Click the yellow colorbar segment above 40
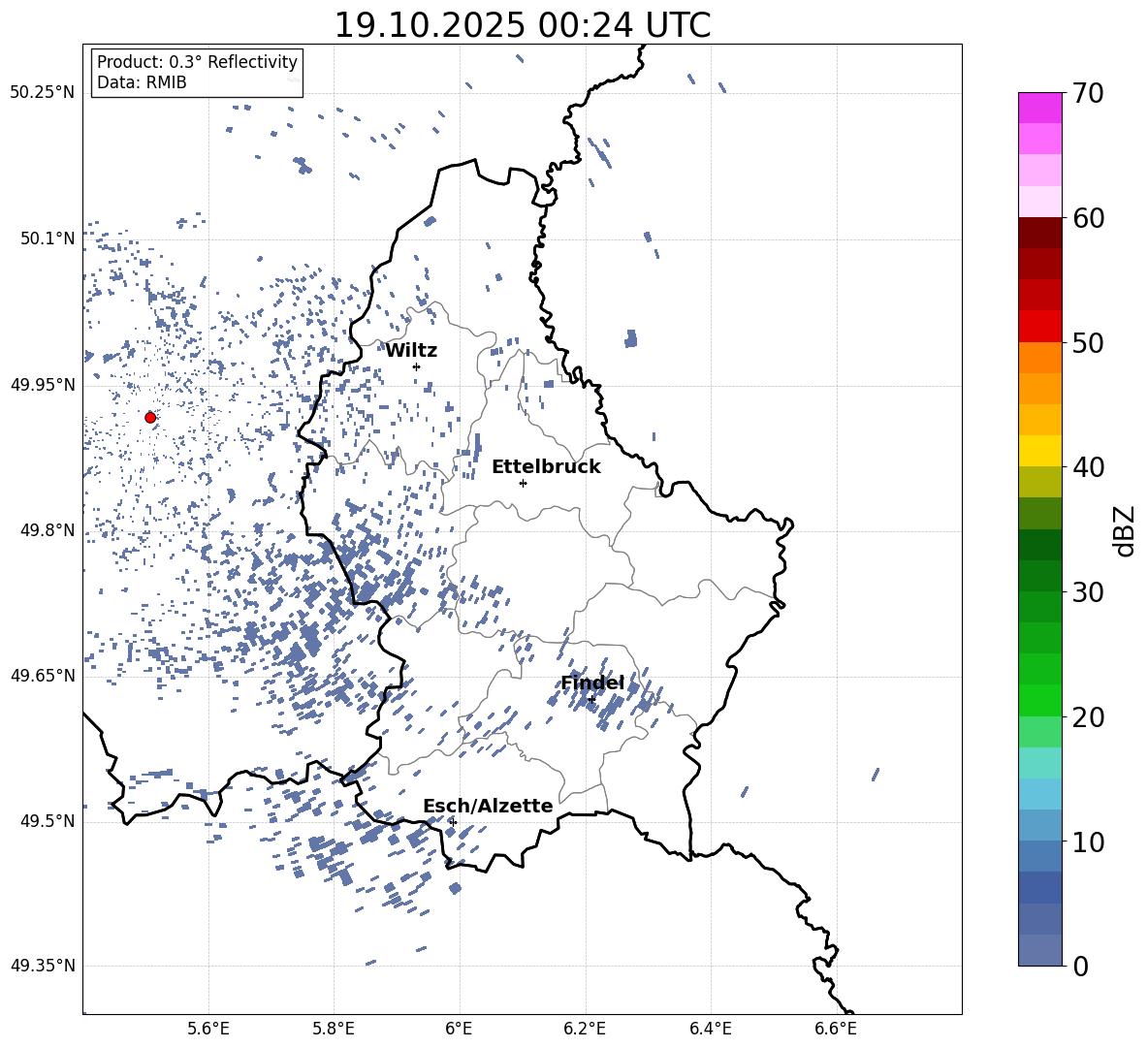 [1039, 451]
